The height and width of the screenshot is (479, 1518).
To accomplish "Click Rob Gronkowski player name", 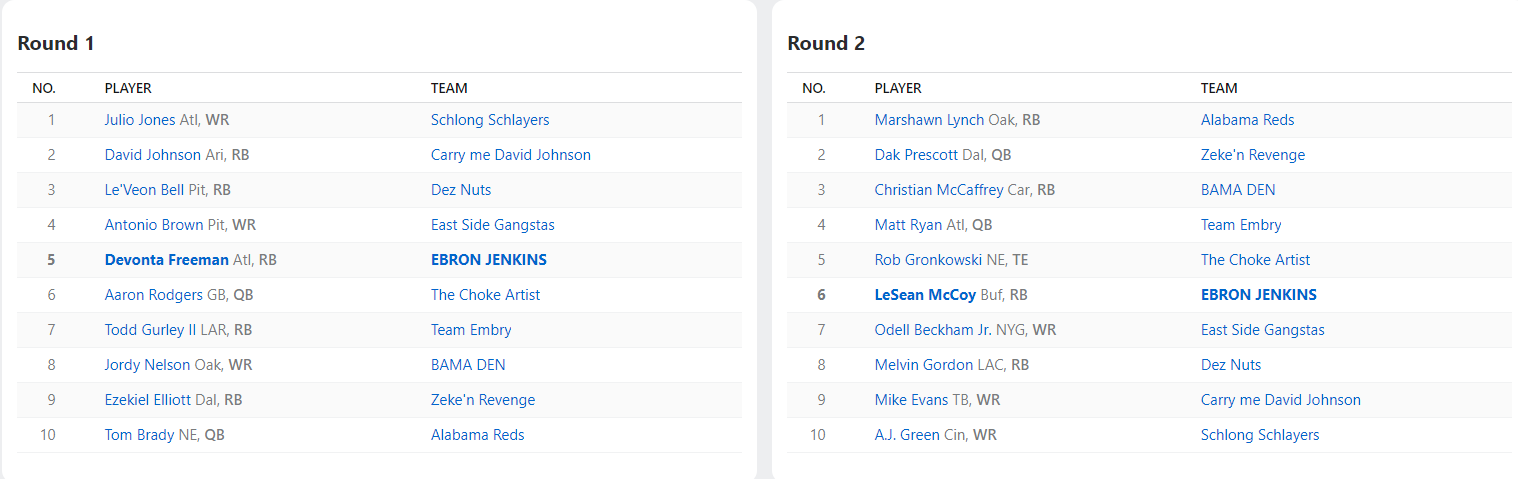I will click(x=928, y=260).
